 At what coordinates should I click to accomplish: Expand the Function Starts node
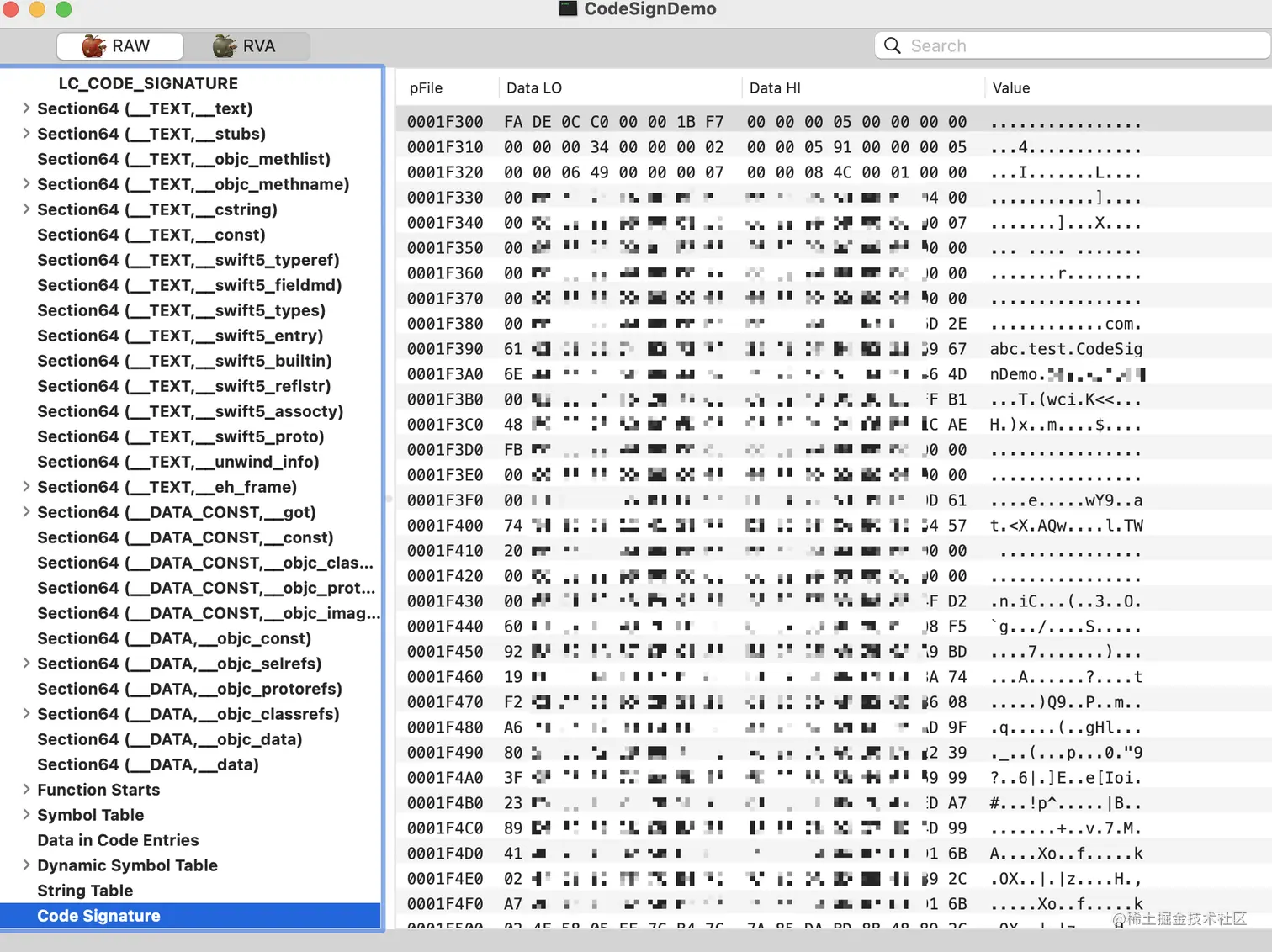click(x=26, y=790)
